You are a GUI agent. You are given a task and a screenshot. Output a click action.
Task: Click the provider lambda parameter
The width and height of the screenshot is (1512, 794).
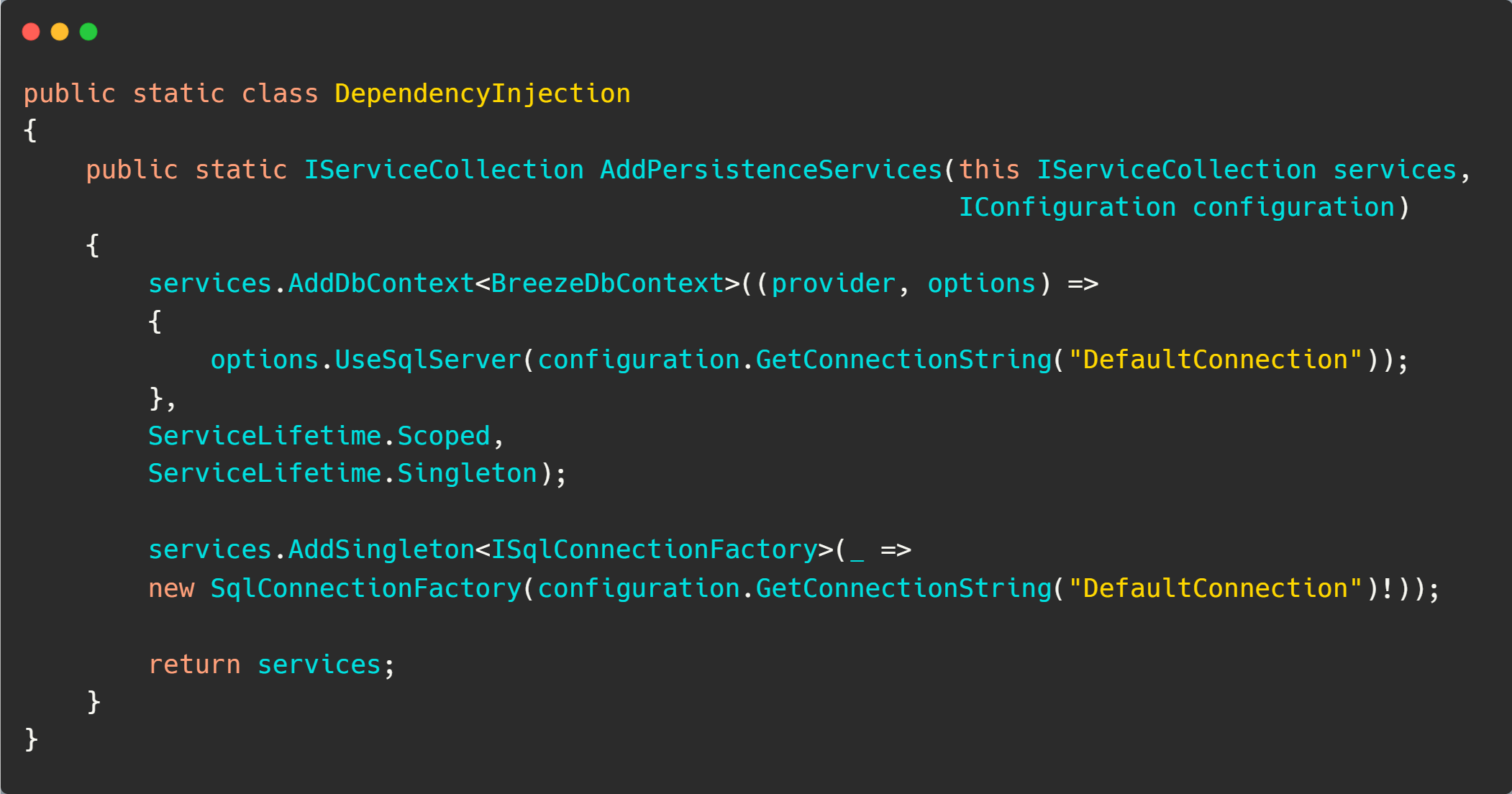(x=834, y=283)
